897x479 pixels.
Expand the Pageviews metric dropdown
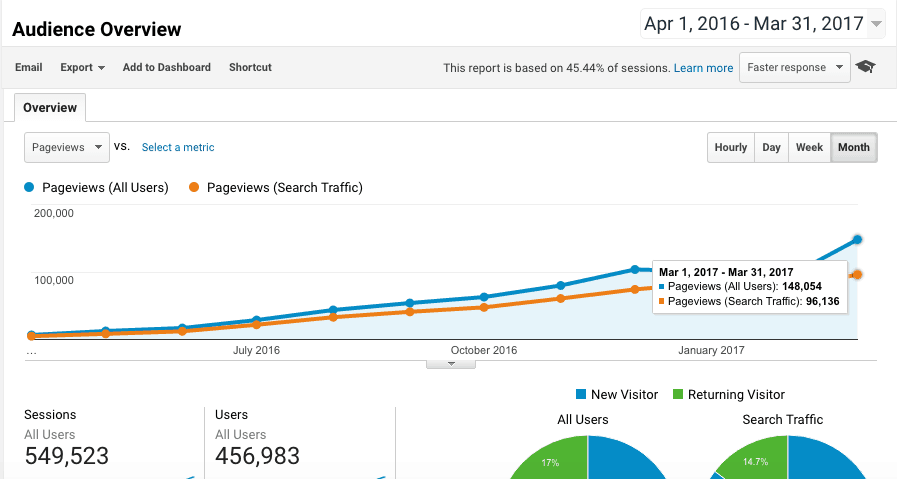pos(66,147)
